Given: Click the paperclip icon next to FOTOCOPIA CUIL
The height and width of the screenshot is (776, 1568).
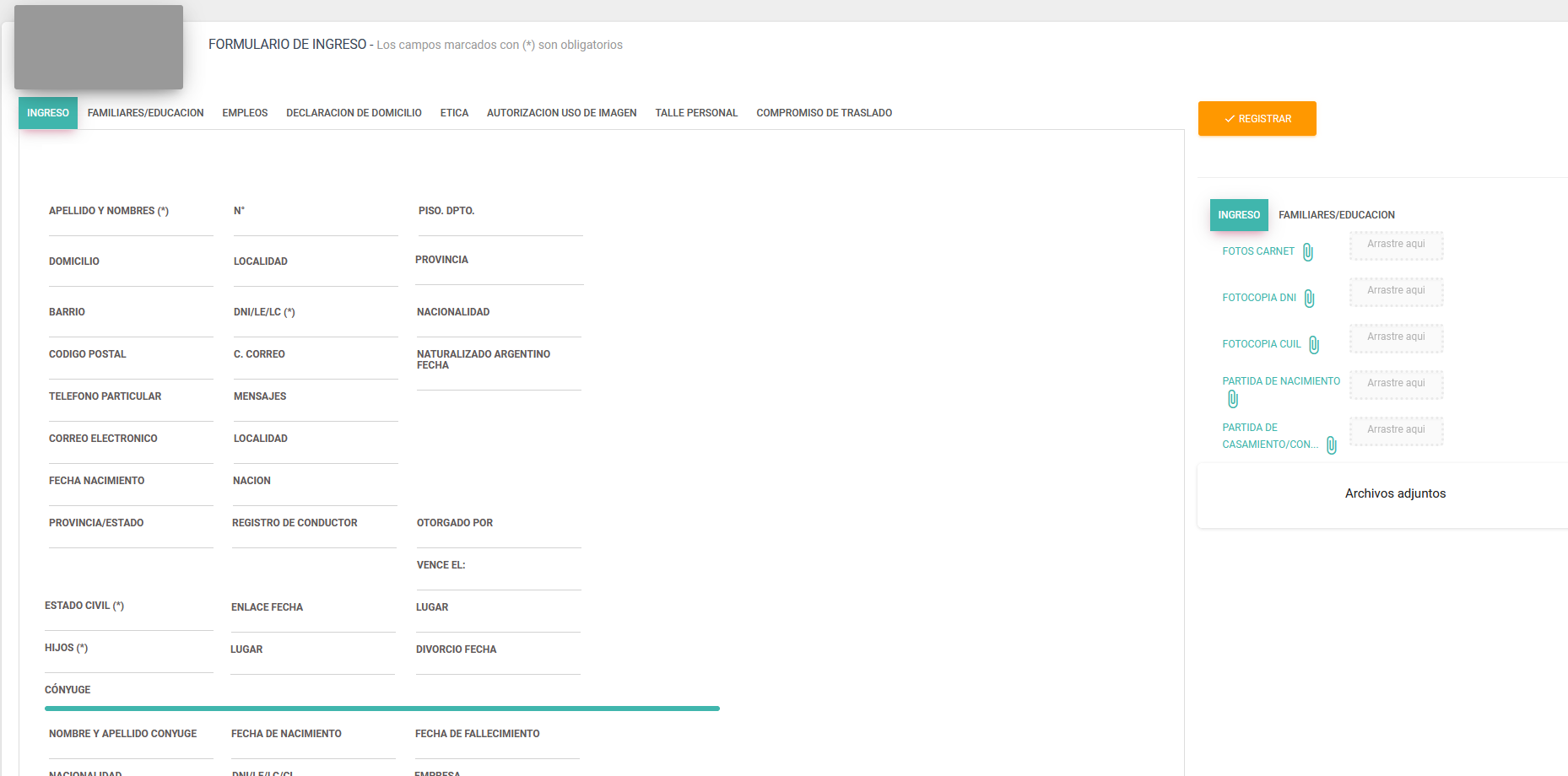Looking at the screenshot, I should (1314, 345).
